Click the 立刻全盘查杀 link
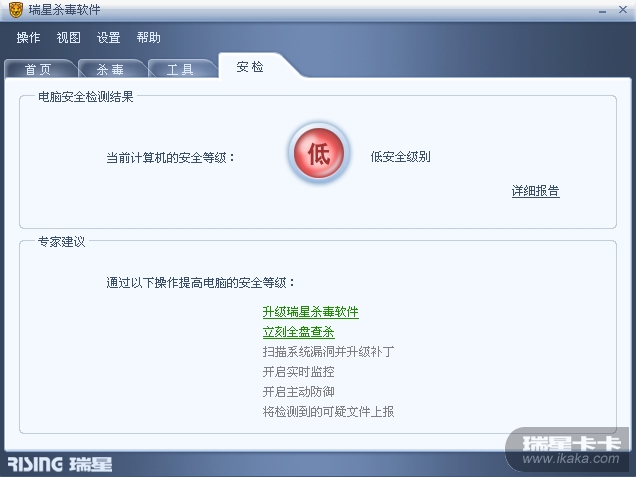 pyautogui.click(x=299, y=332)
